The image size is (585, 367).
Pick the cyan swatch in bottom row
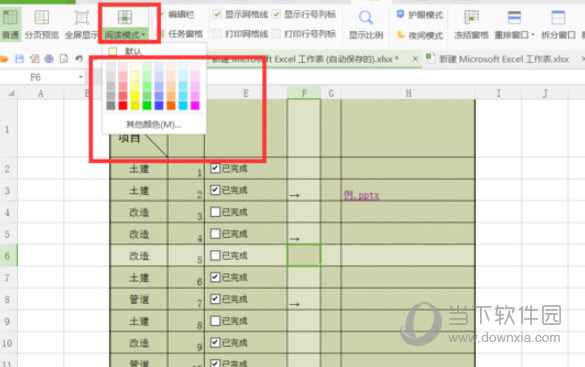[x=183, y=106]
